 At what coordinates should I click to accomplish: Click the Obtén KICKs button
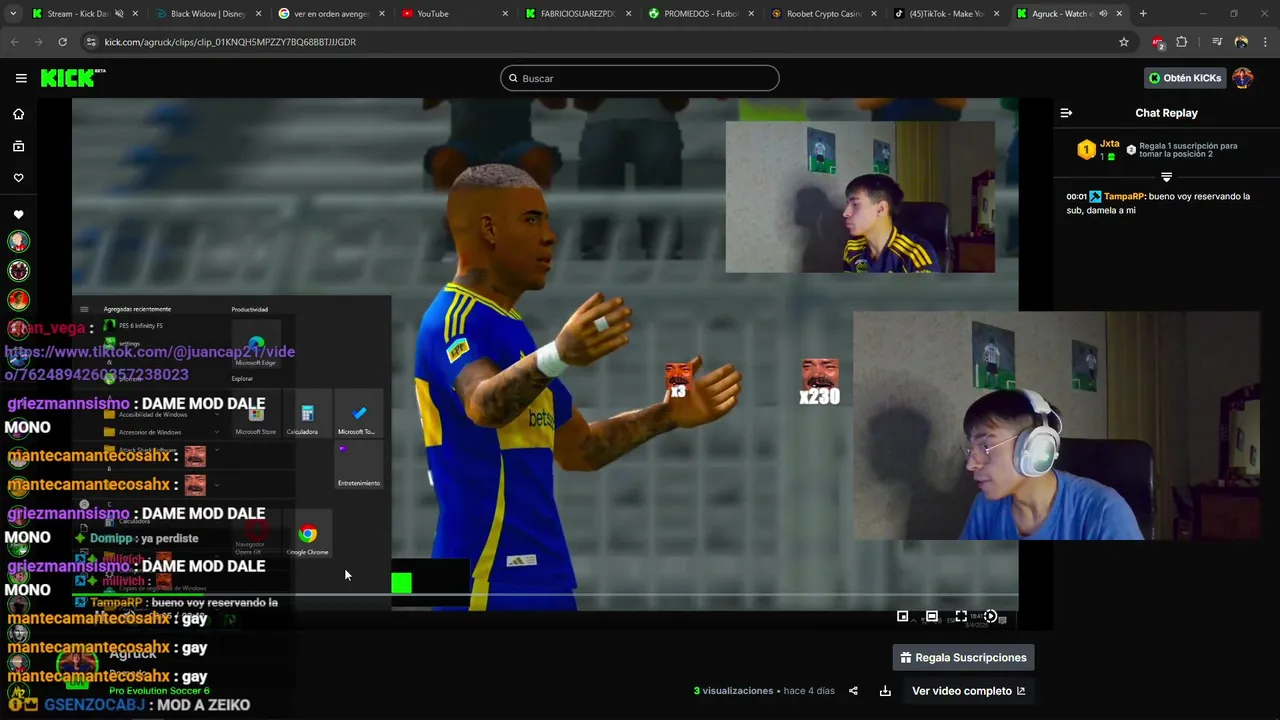(1185, 78)
